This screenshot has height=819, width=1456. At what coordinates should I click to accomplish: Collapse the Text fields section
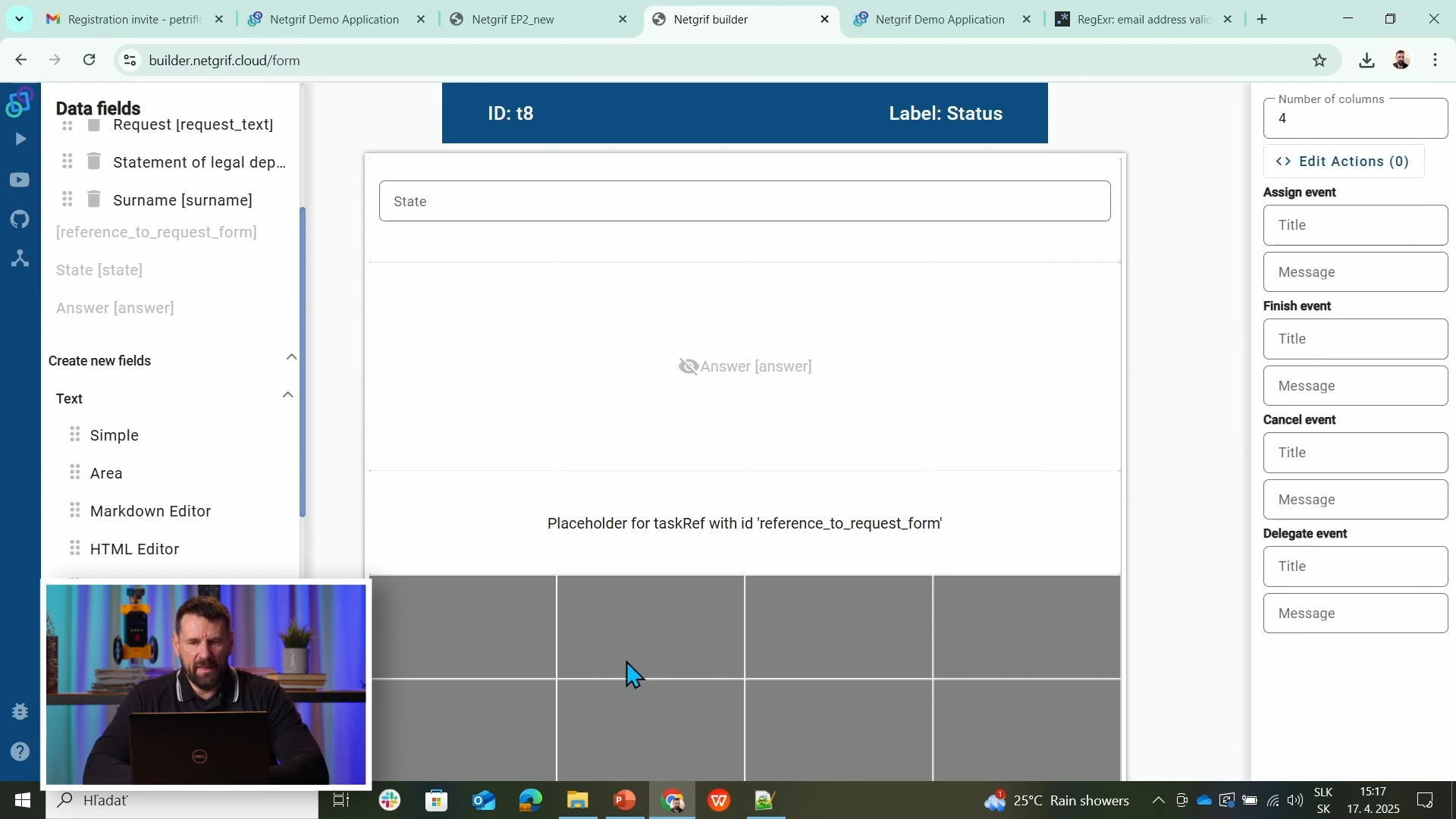(287, 395)
